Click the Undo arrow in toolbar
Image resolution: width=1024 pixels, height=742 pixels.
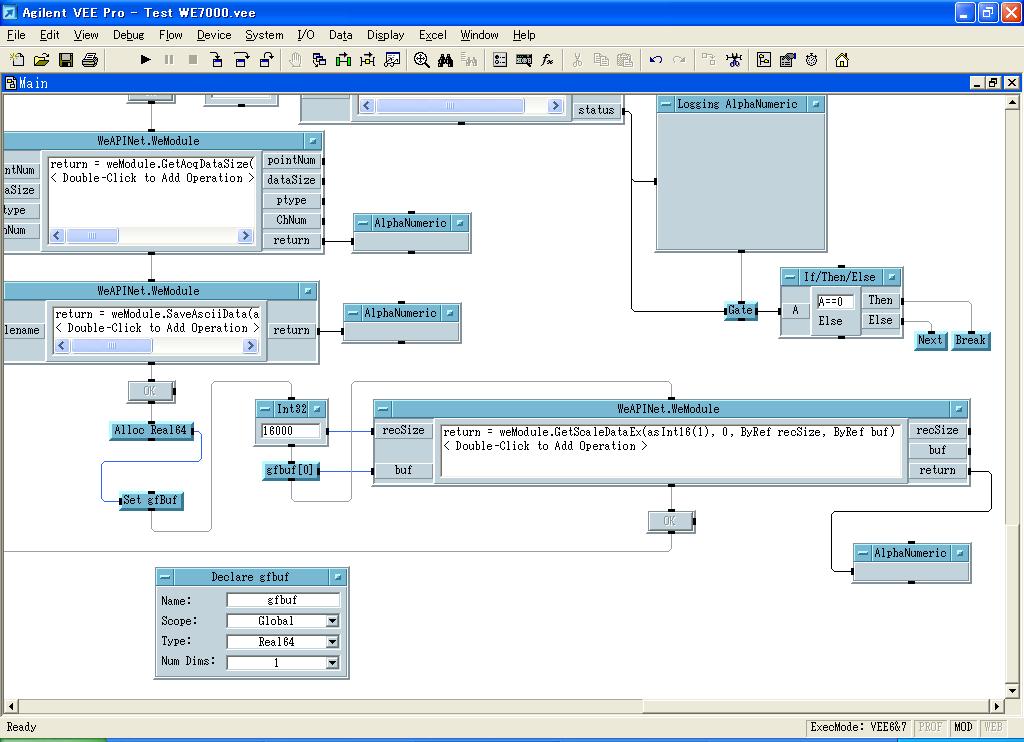tap(656, 60)
